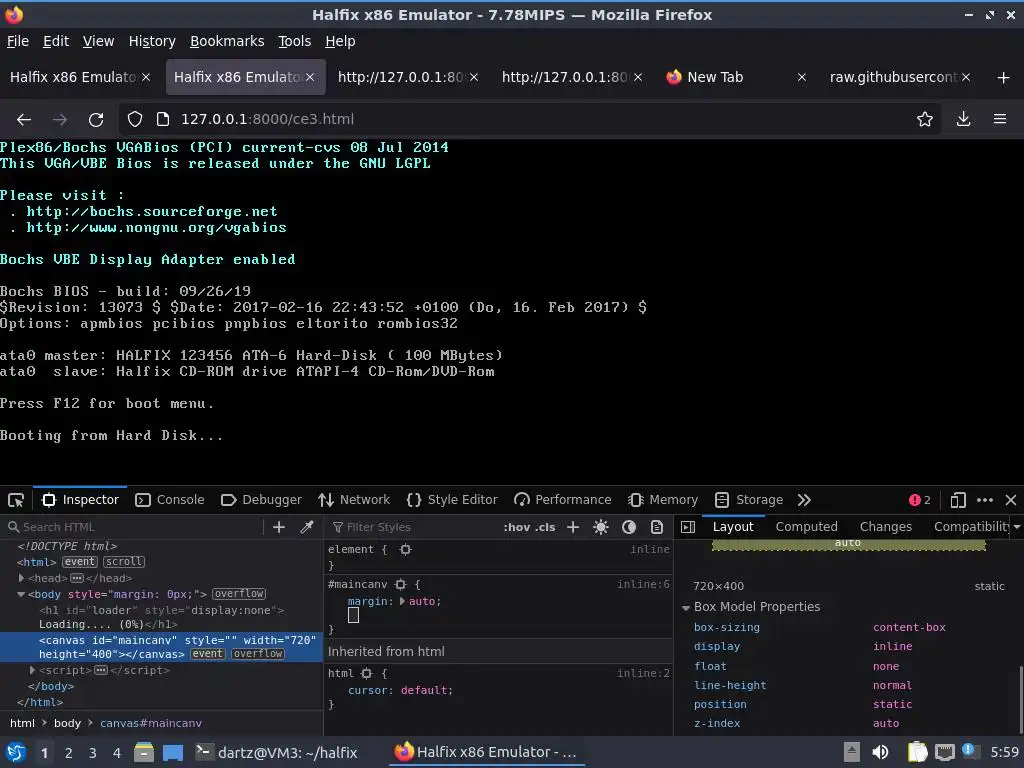This screenshot has height=768, width=1024.
Task: Select the Changes sidebar tab
Action: point(886,527)
